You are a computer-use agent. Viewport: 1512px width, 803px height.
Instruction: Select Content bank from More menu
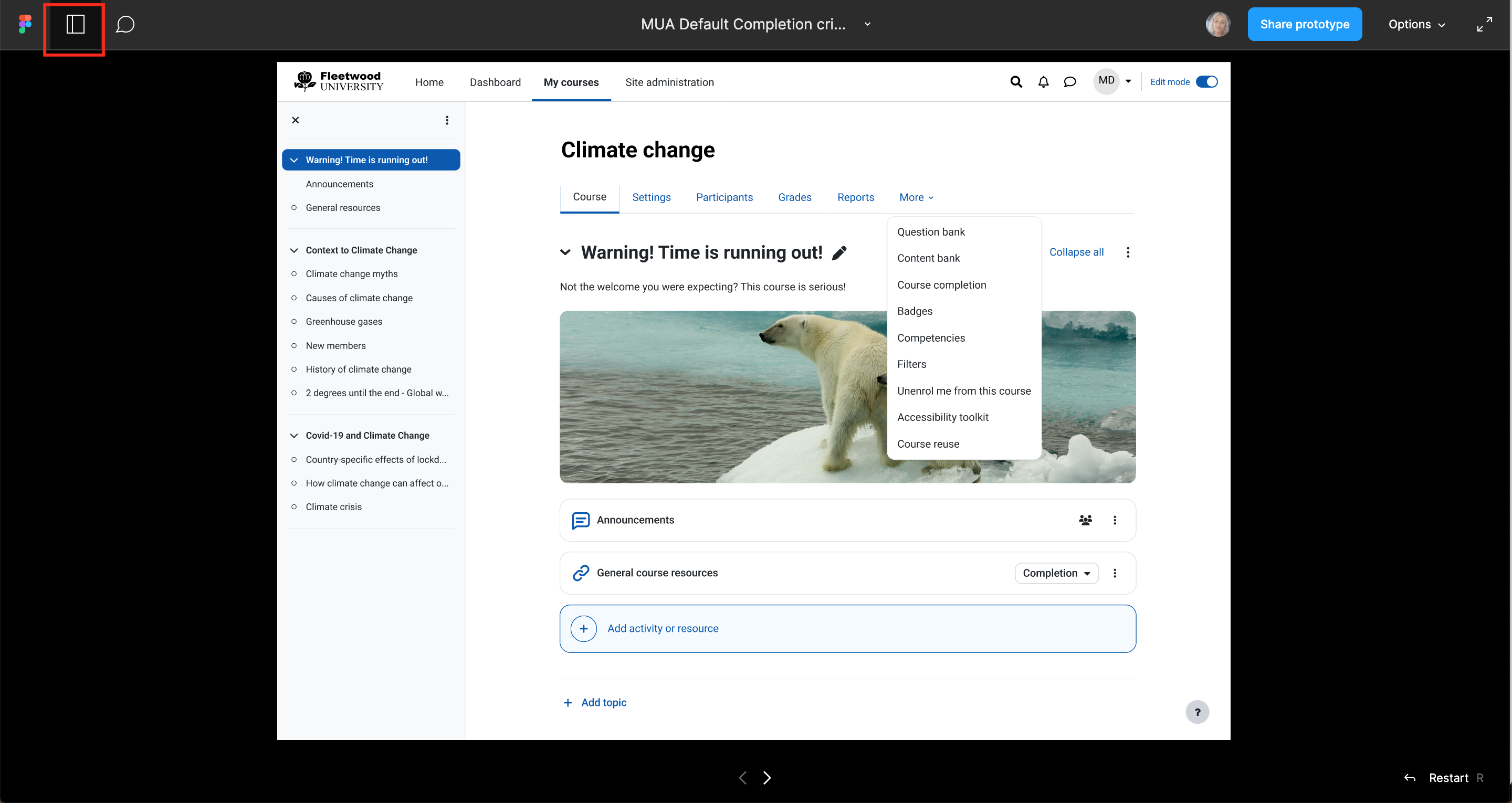pos(928,258)
